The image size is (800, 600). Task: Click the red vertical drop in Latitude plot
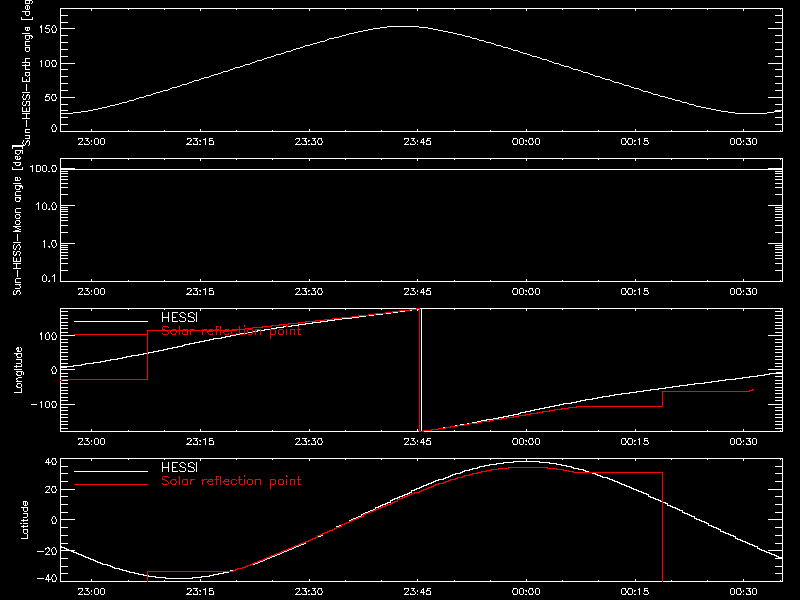click(x=662, y=527)
